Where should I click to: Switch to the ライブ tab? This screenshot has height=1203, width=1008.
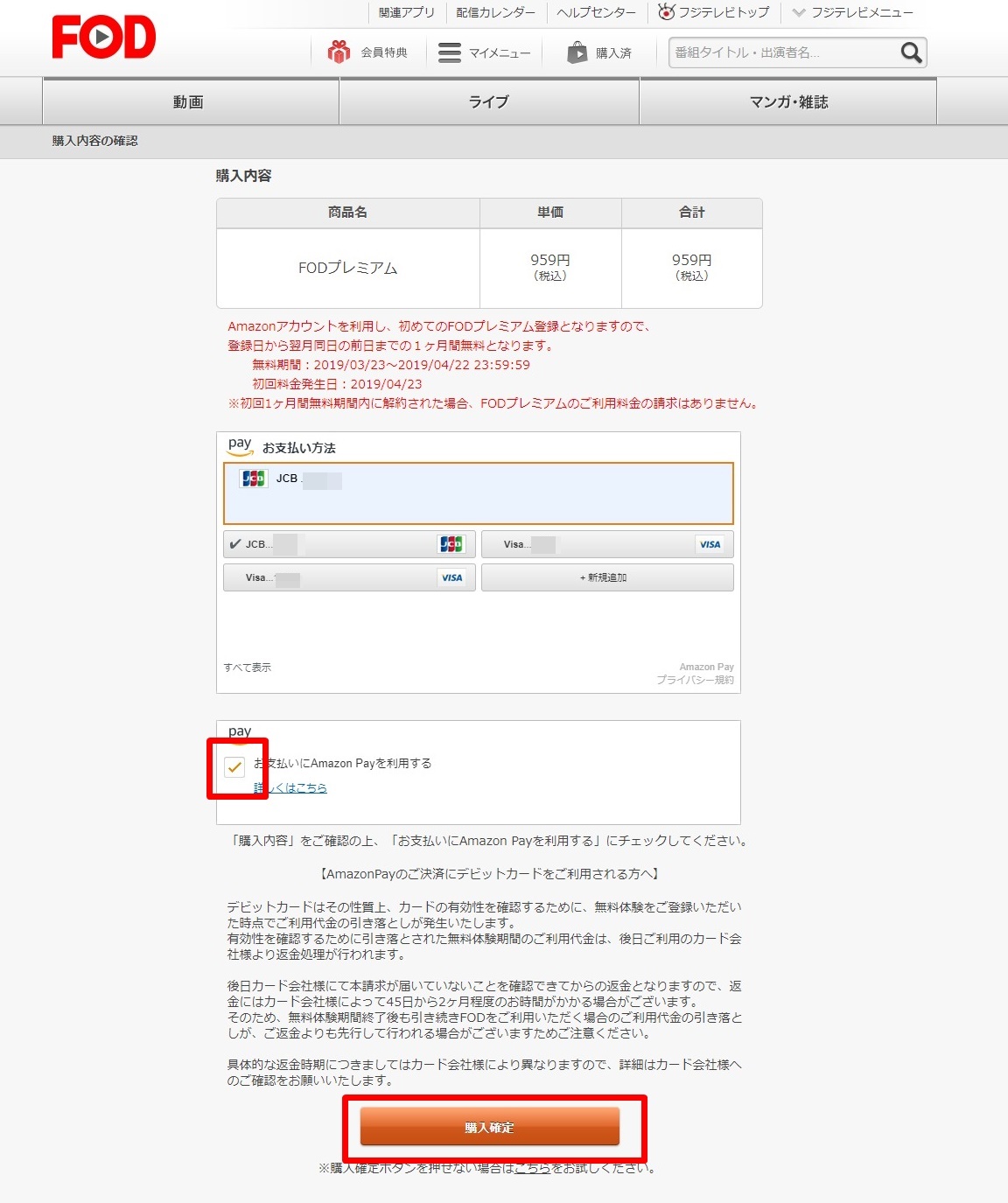click(x=489, y=101)
